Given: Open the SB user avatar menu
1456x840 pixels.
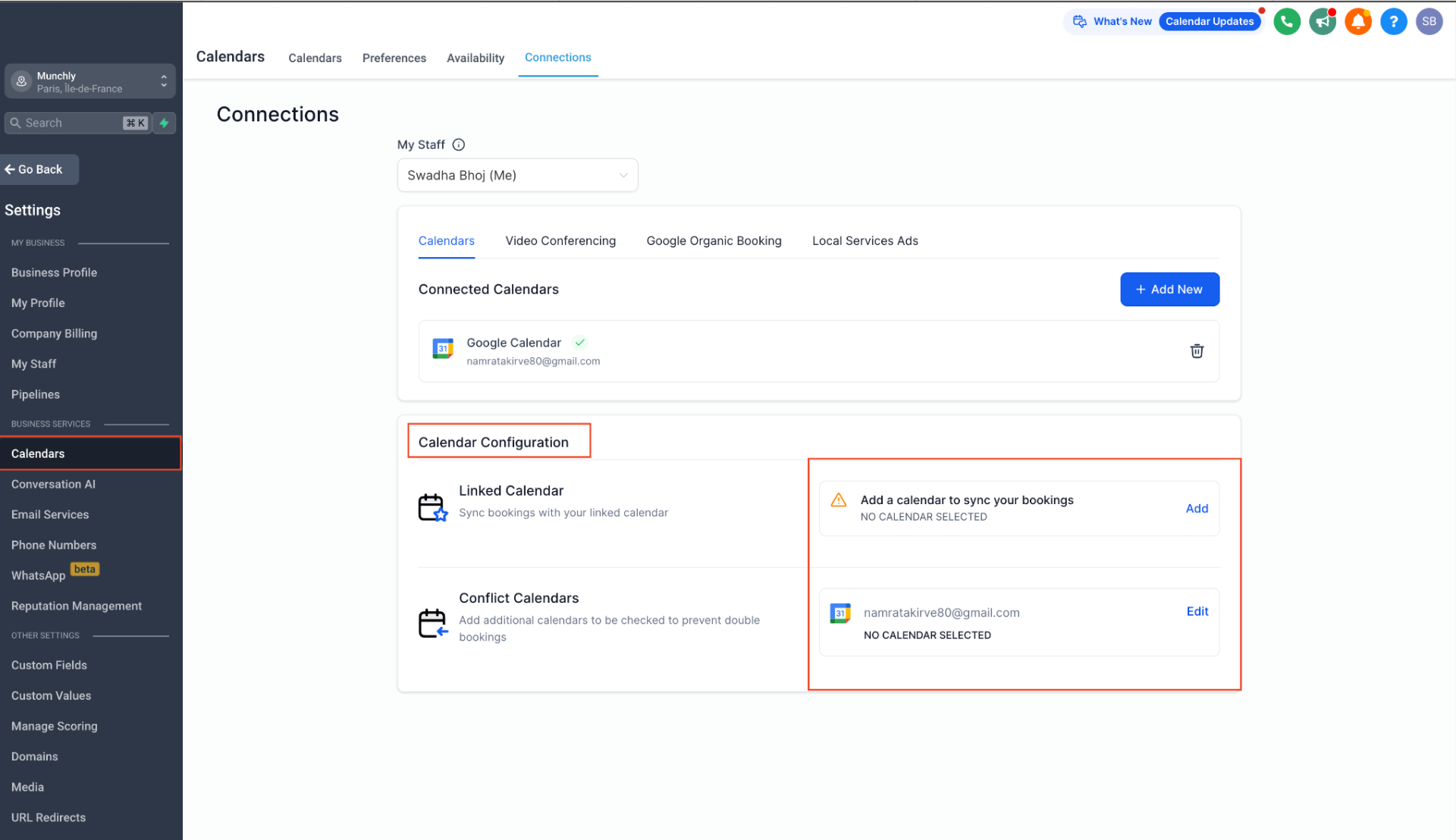Looking at the screenshot, I should 1429,21.
